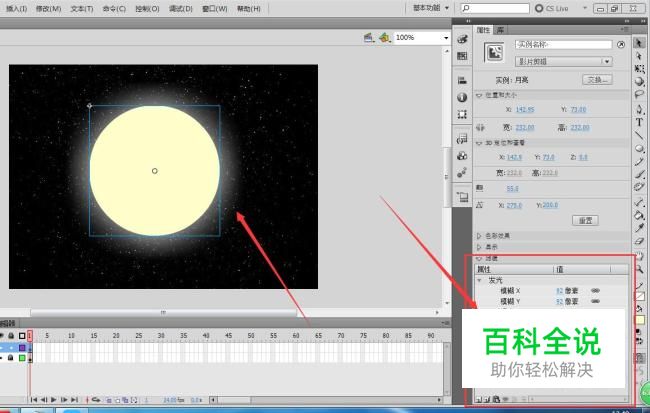
Task: Expand the 色彩效果 section
Action: tap(479, 236)
